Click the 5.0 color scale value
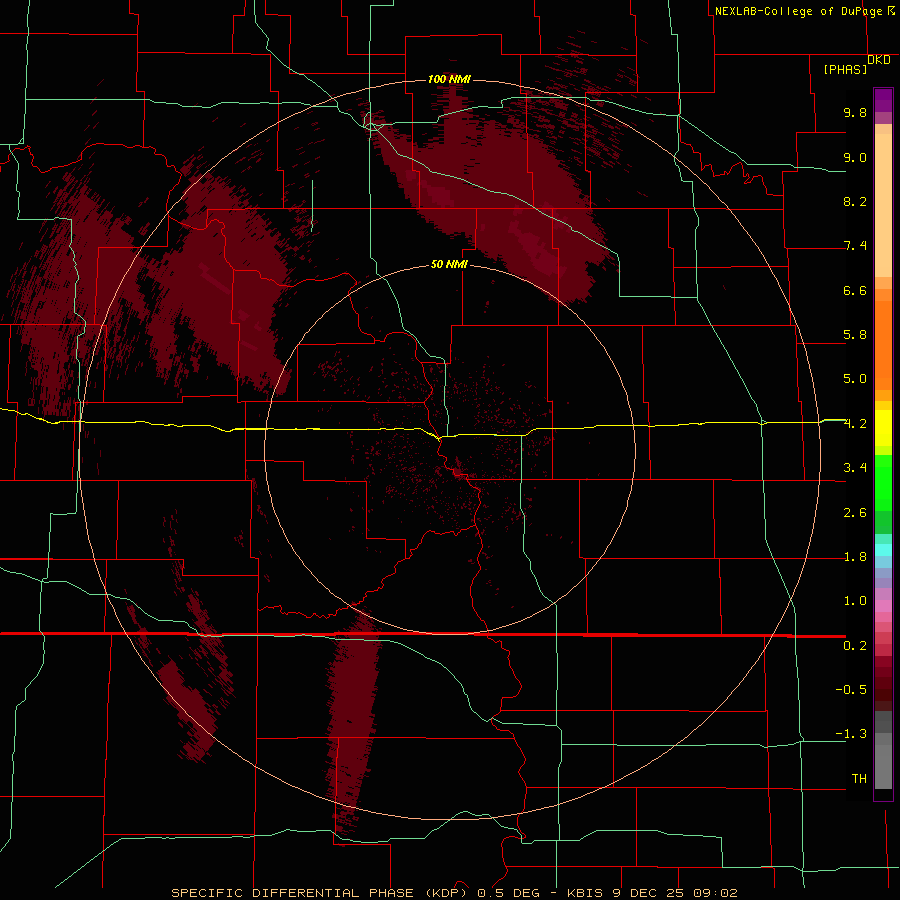Viewport: 900px width, 900px height. tap(855, 379)
